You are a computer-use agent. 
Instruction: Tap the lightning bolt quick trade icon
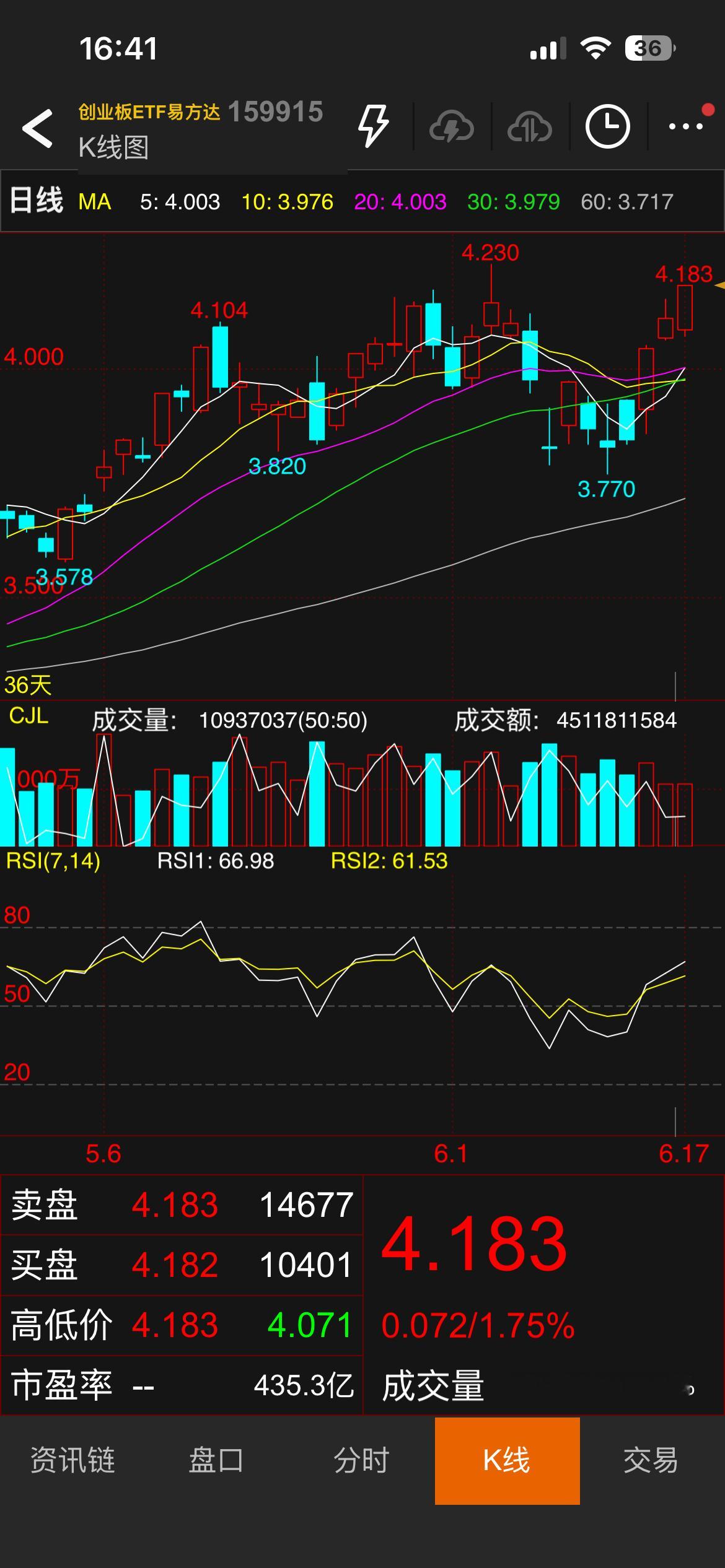pos(373,126)
